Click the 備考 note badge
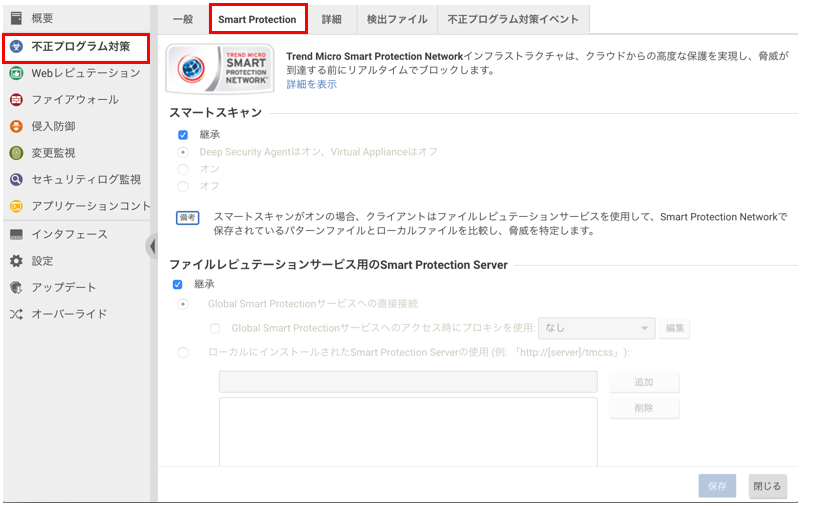The height and width of the screenshot is (506, 821). click(187, 217)
